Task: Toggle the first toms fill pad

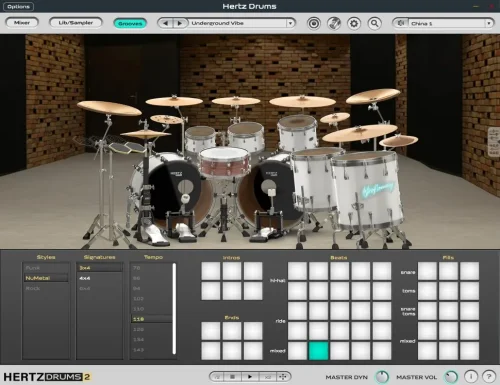Action: (x=427, y=291)
